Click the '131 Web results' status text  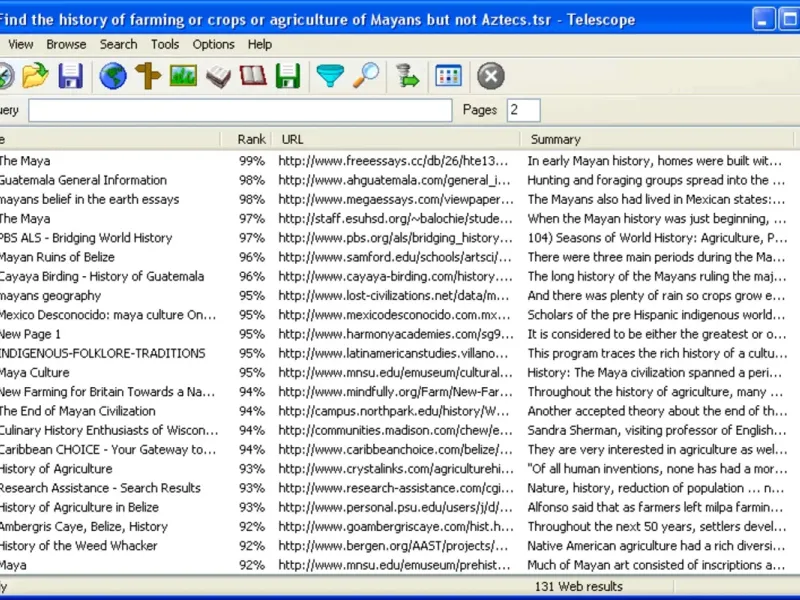tap(579, 587)
